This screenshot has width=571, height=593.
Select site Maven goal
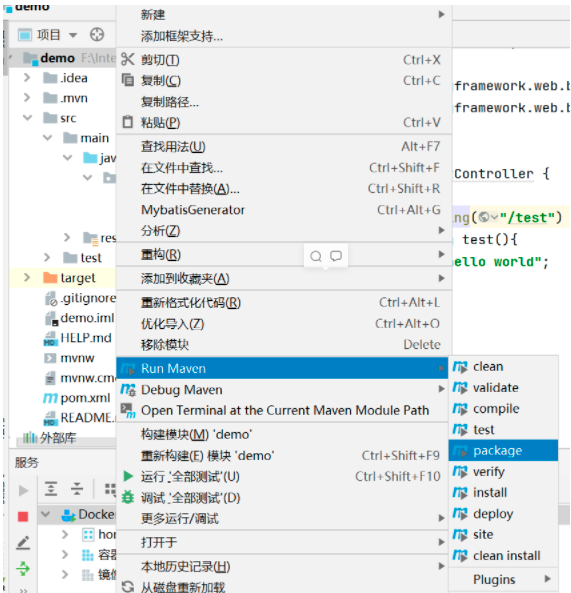point(503,534)
